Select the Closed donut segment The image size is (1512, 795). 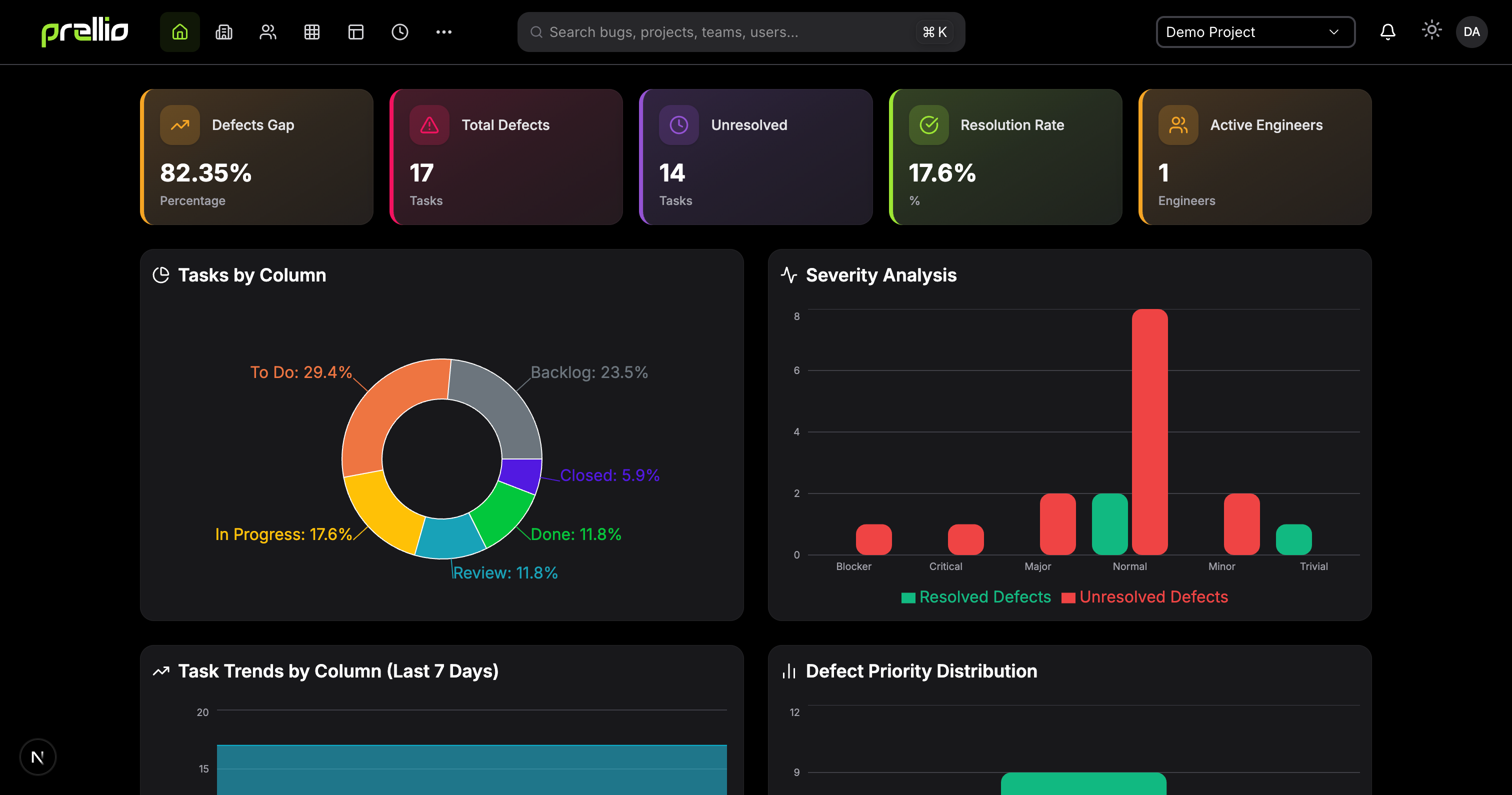pos(522,474)
